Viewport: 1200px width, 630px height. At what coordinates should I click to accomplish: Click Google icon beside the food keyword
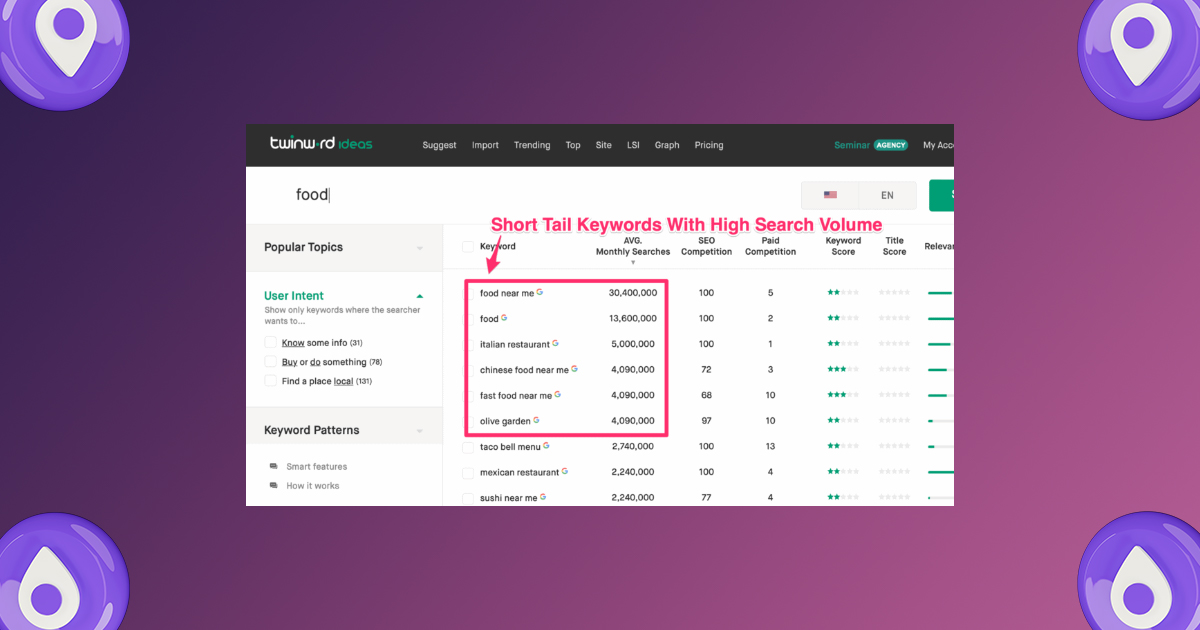(504, 318)
